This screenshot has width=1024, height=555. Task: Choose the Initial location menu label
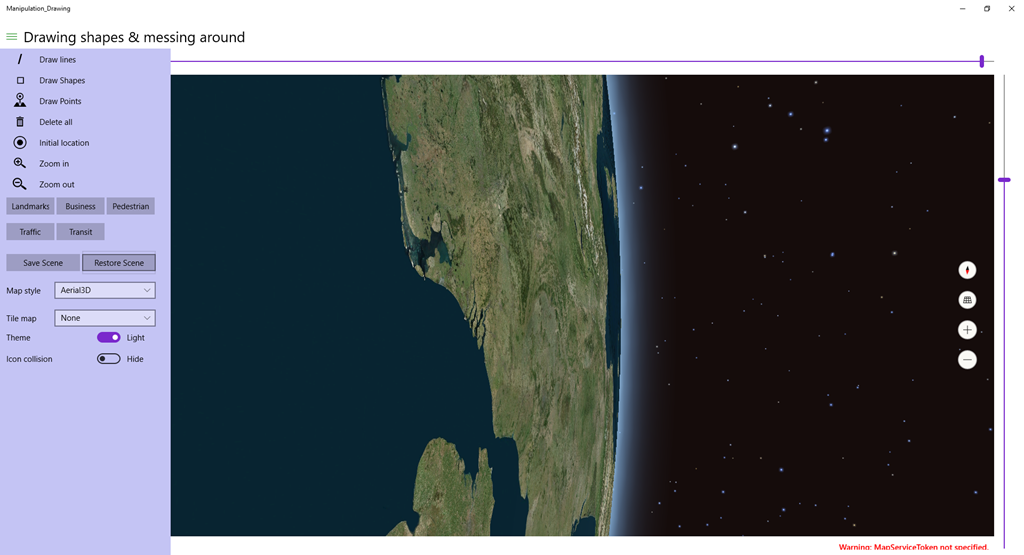click(x=64, y=143)
